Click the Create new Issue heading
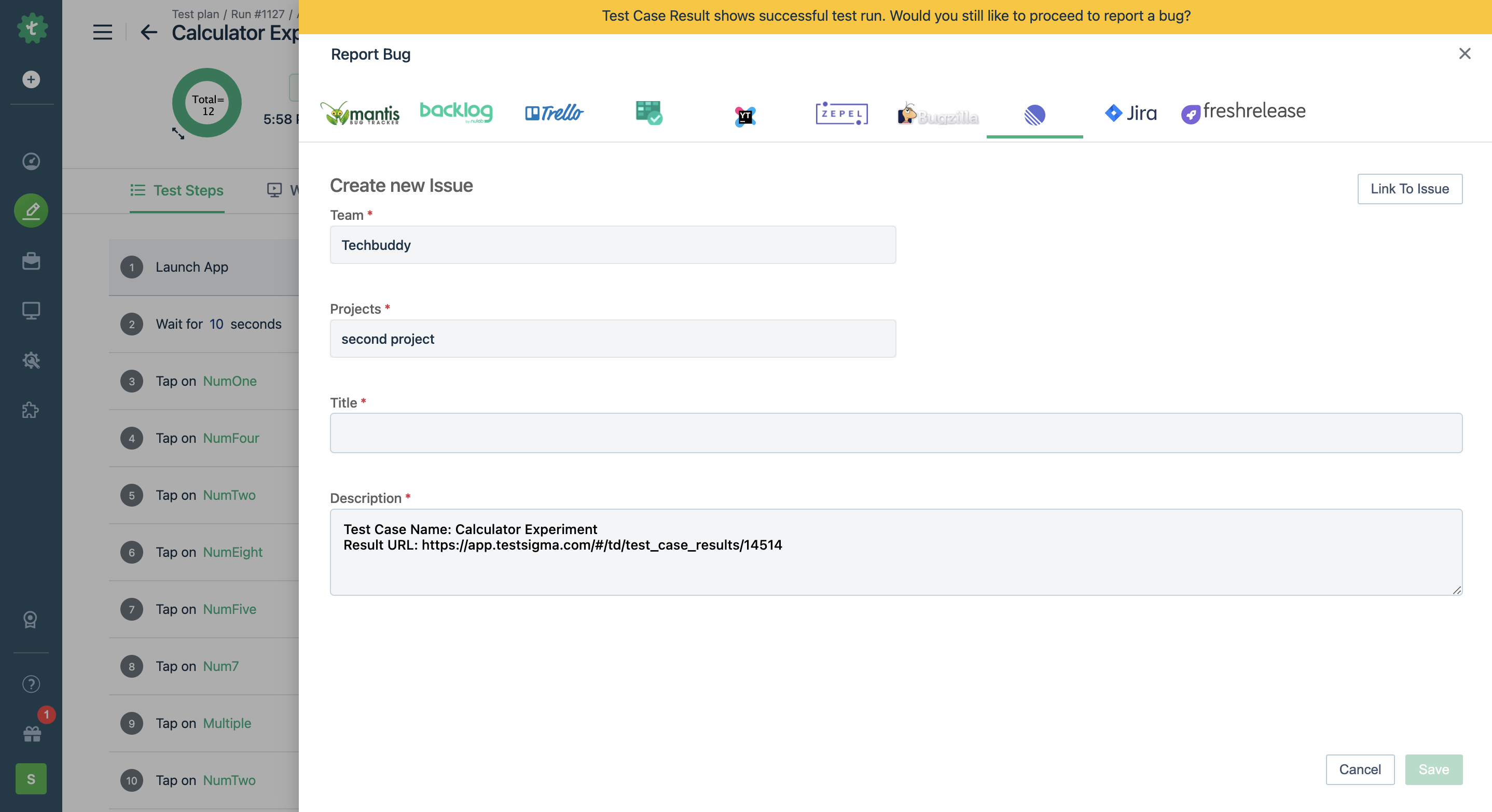This screenshot has width=1492, height=812. [402, 185]
